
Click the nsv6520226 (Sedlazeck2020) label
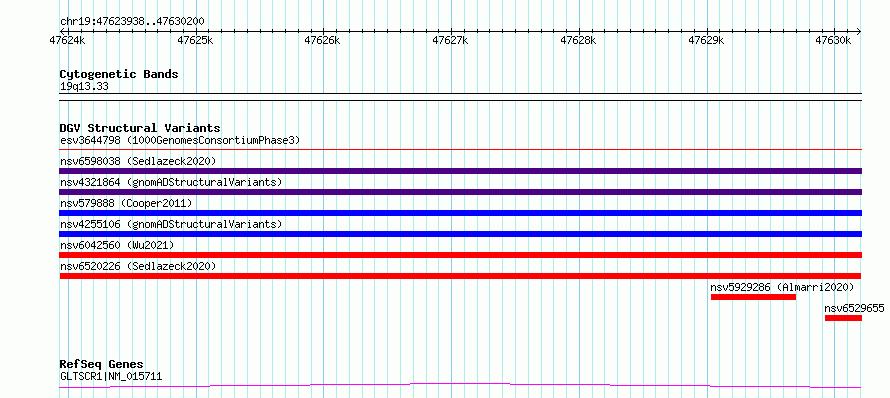pyautogui.click(x=138, y=266)
